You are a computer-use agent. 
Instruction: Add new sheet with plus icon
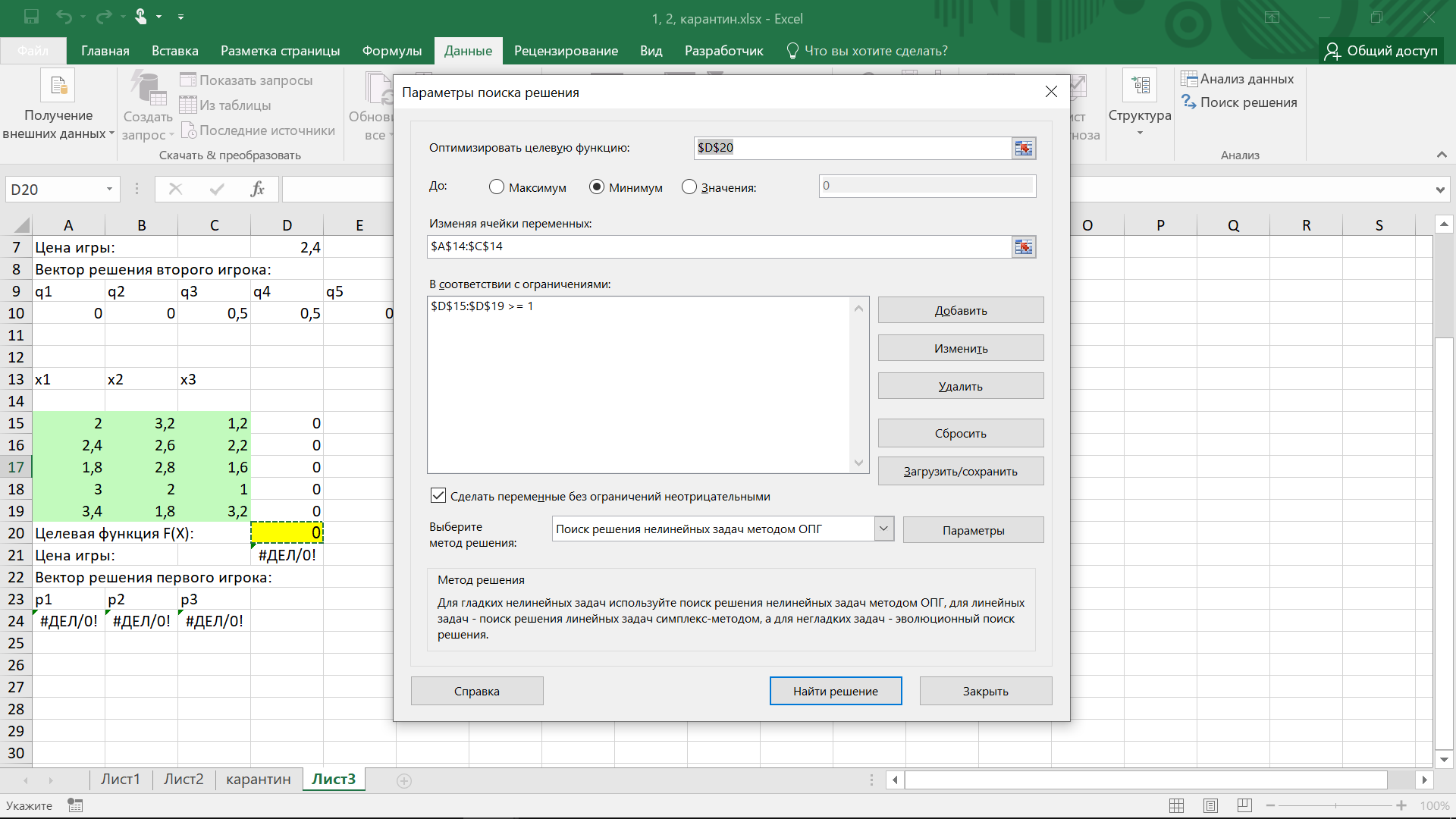[404, 780]
